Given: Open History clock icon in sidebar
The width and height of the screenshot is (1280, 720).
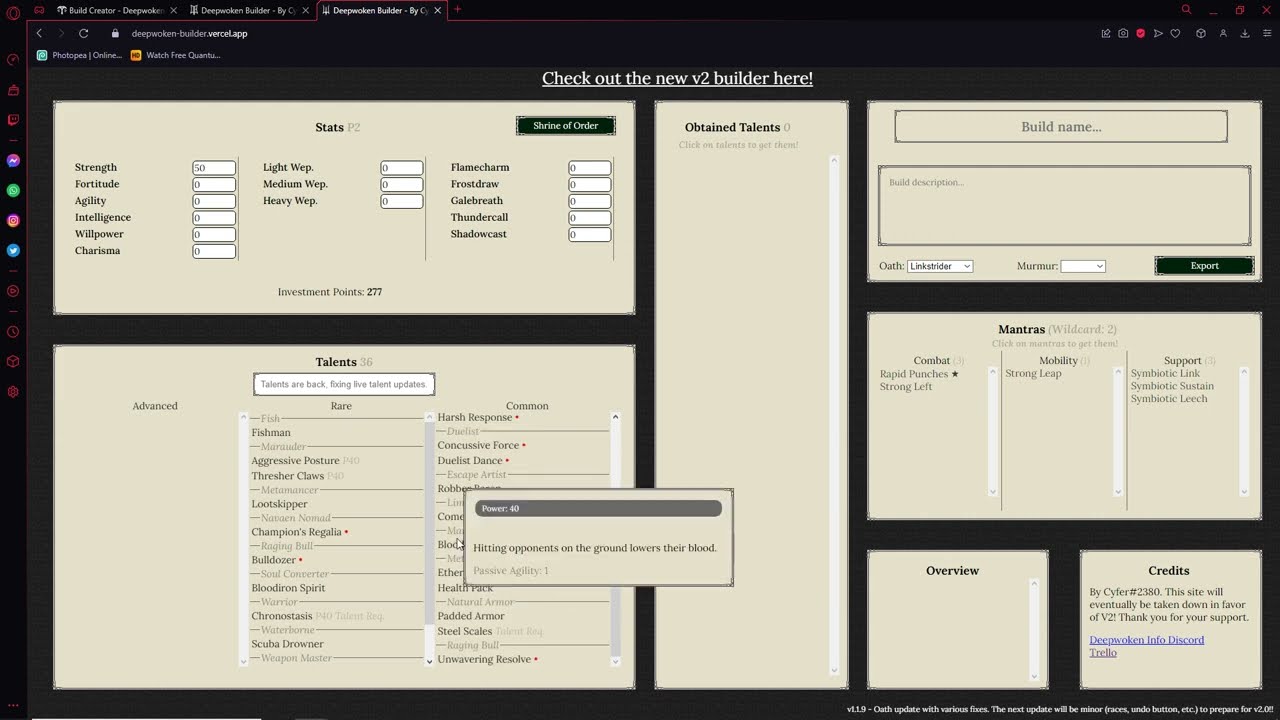Looking at the screenshot, I should click(x=13, y=332).
